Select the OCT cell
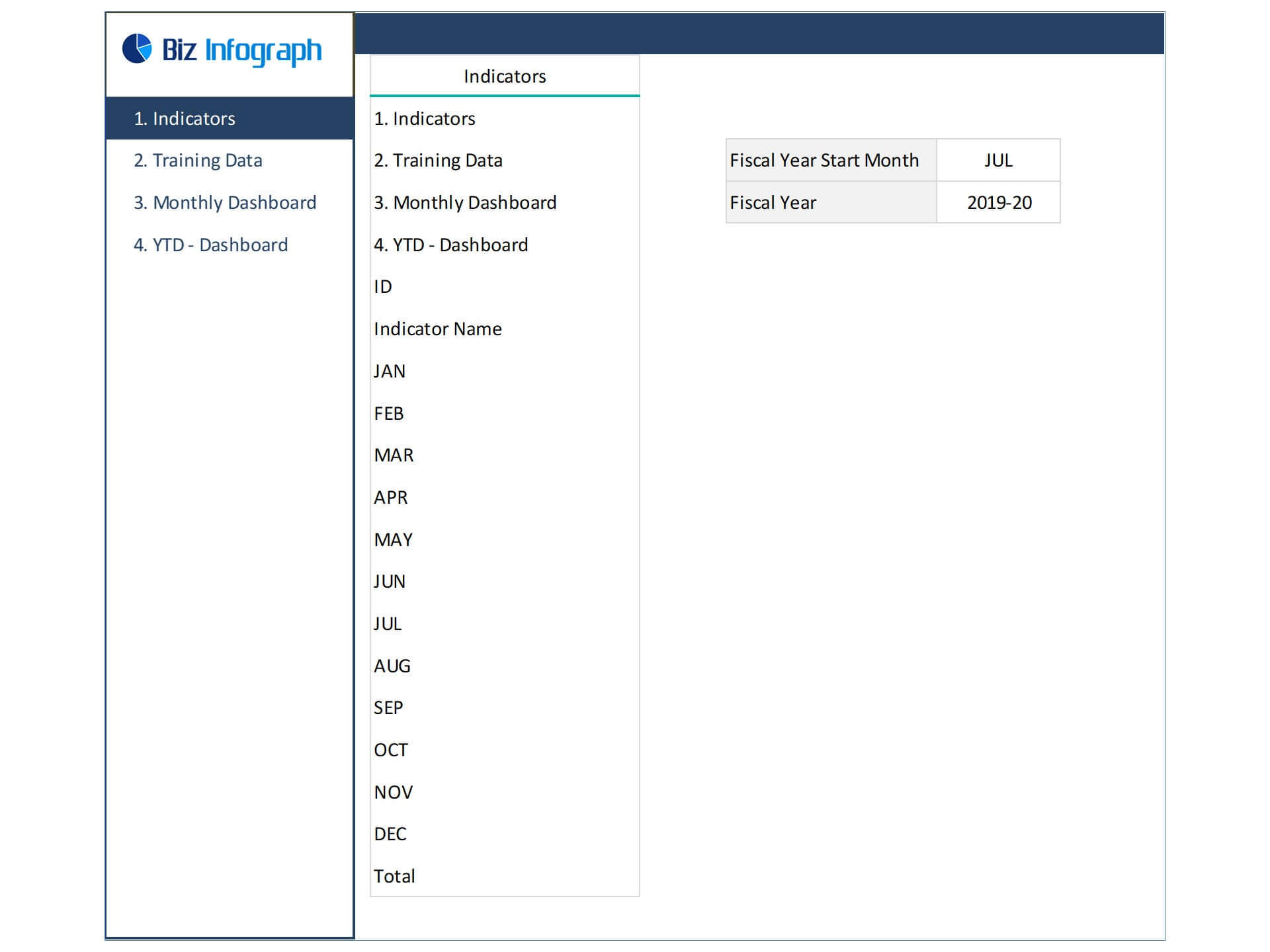The width and height of the screenshot is (1270, 952). click(505, 750)
